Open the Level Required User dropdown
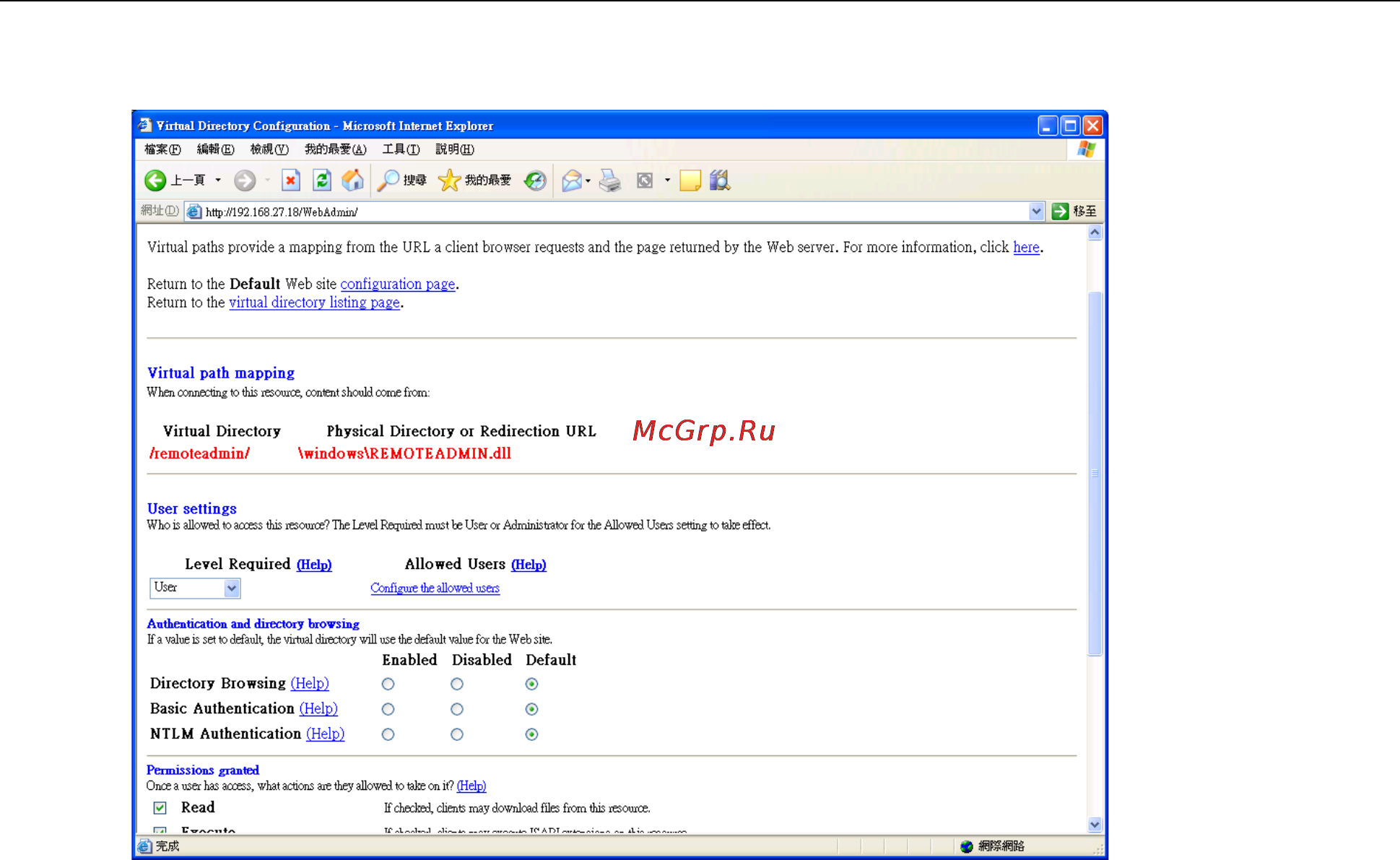 coord(195,588)
